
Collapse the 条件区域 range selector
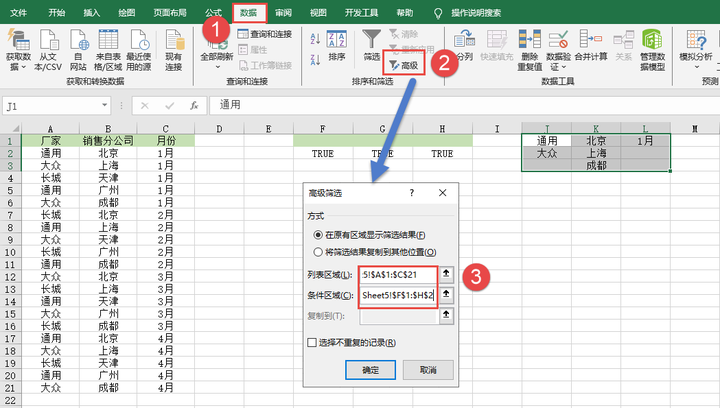click(446, 295)
